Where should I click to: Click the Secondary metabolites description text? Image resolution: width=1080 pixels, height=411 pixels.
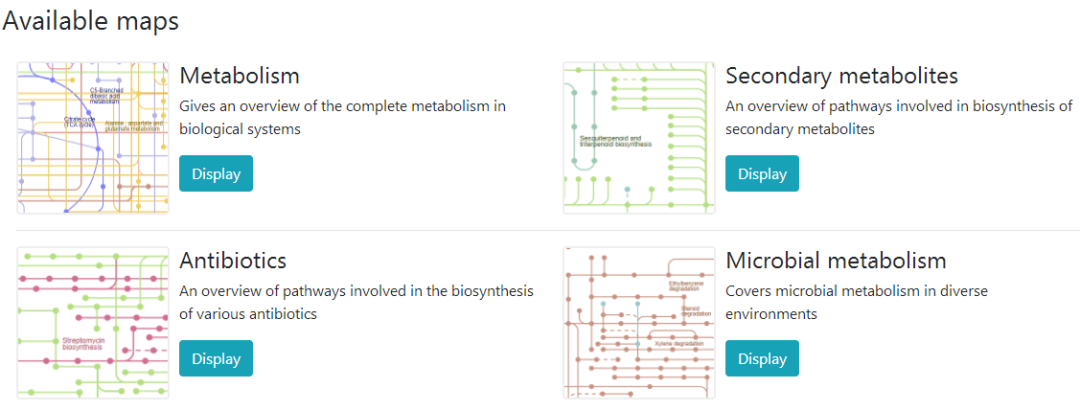pos(898,117)
